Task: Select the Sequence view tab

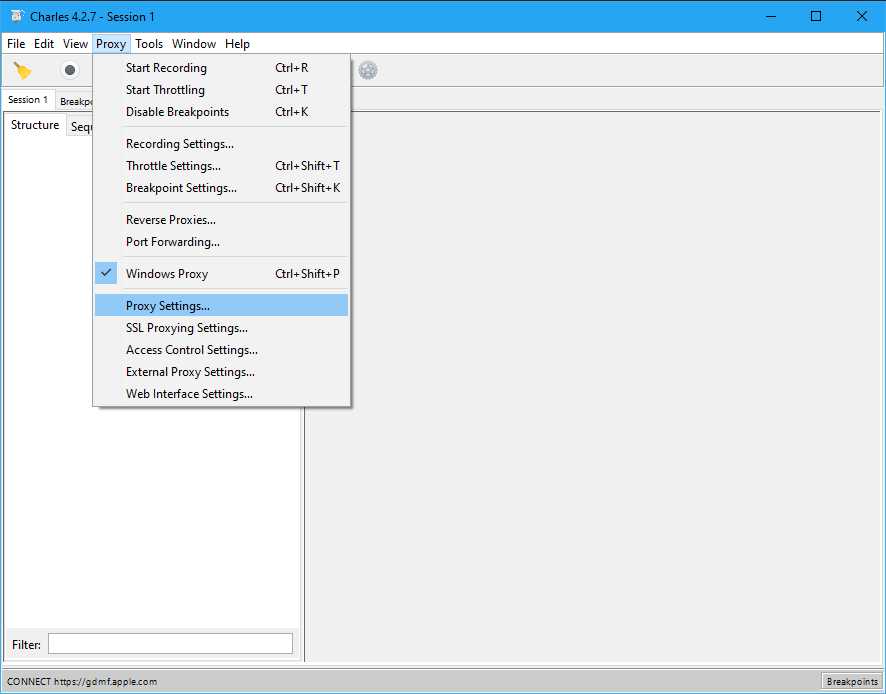Action: (x=80, y=127)
